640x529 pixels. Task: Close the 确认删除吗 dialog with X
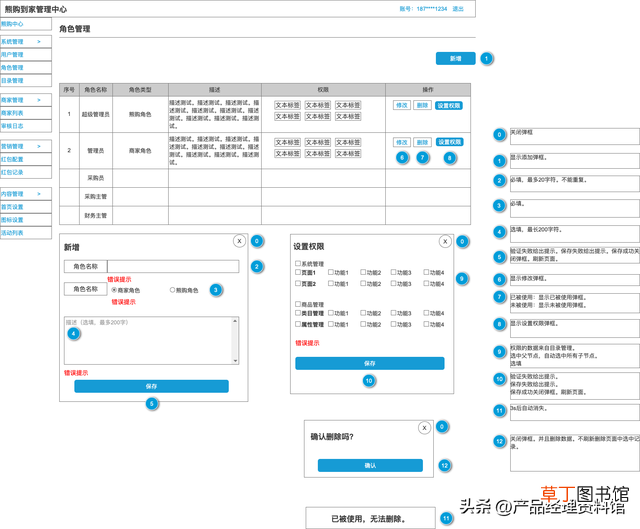click(424, 428)
